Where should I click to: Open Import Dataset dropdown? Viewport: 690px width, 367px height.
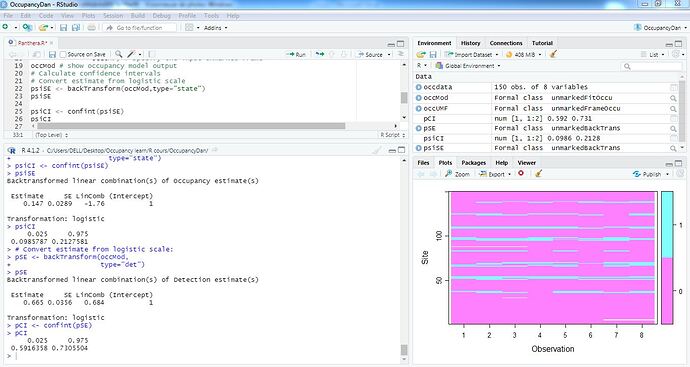(471, 54)
